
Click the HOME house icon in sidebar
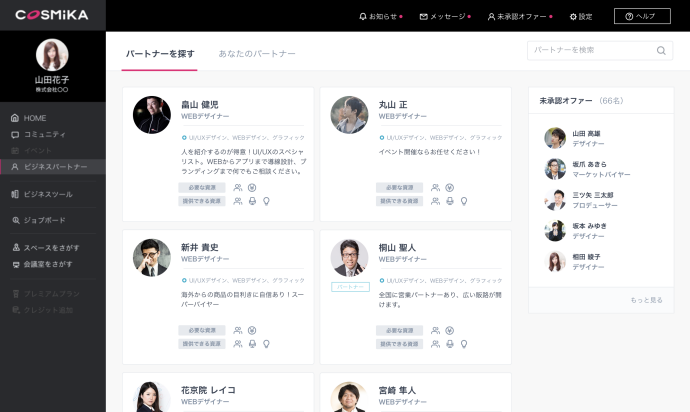point(15,118)
